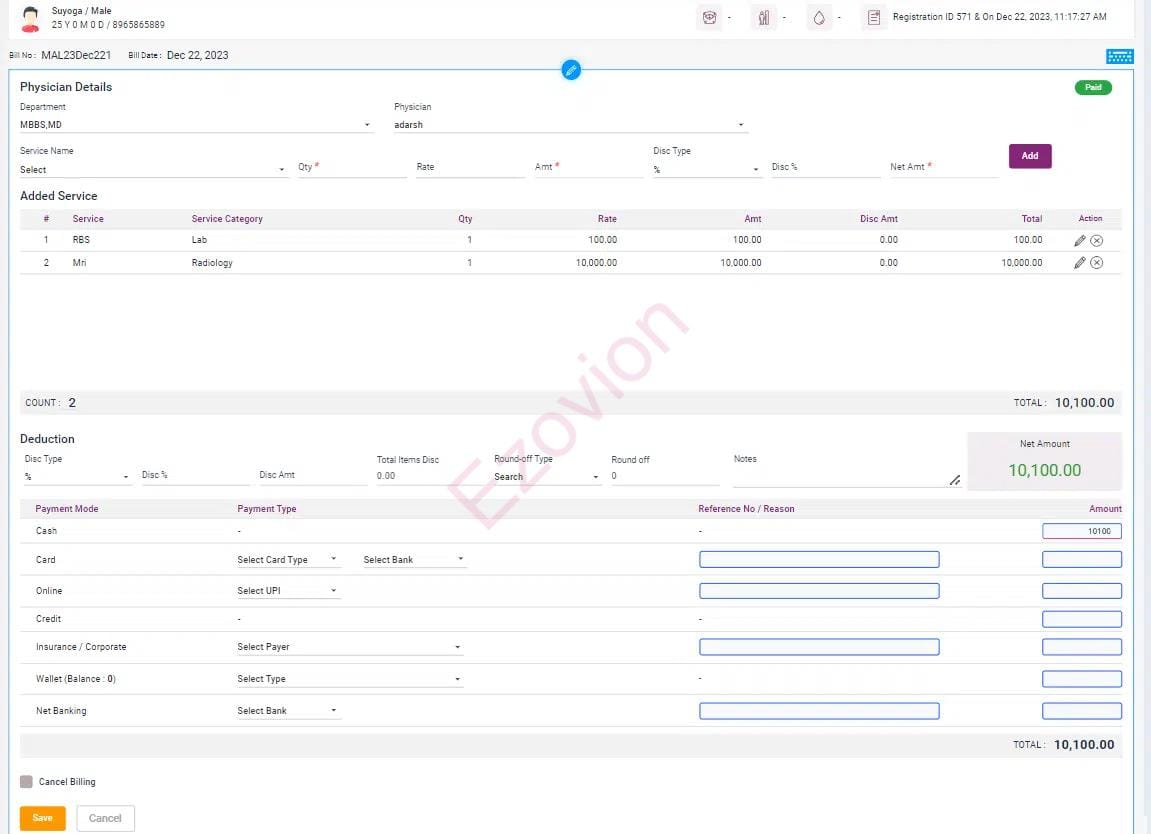
Task: Click the registration document icon
Action: point(874,18)
